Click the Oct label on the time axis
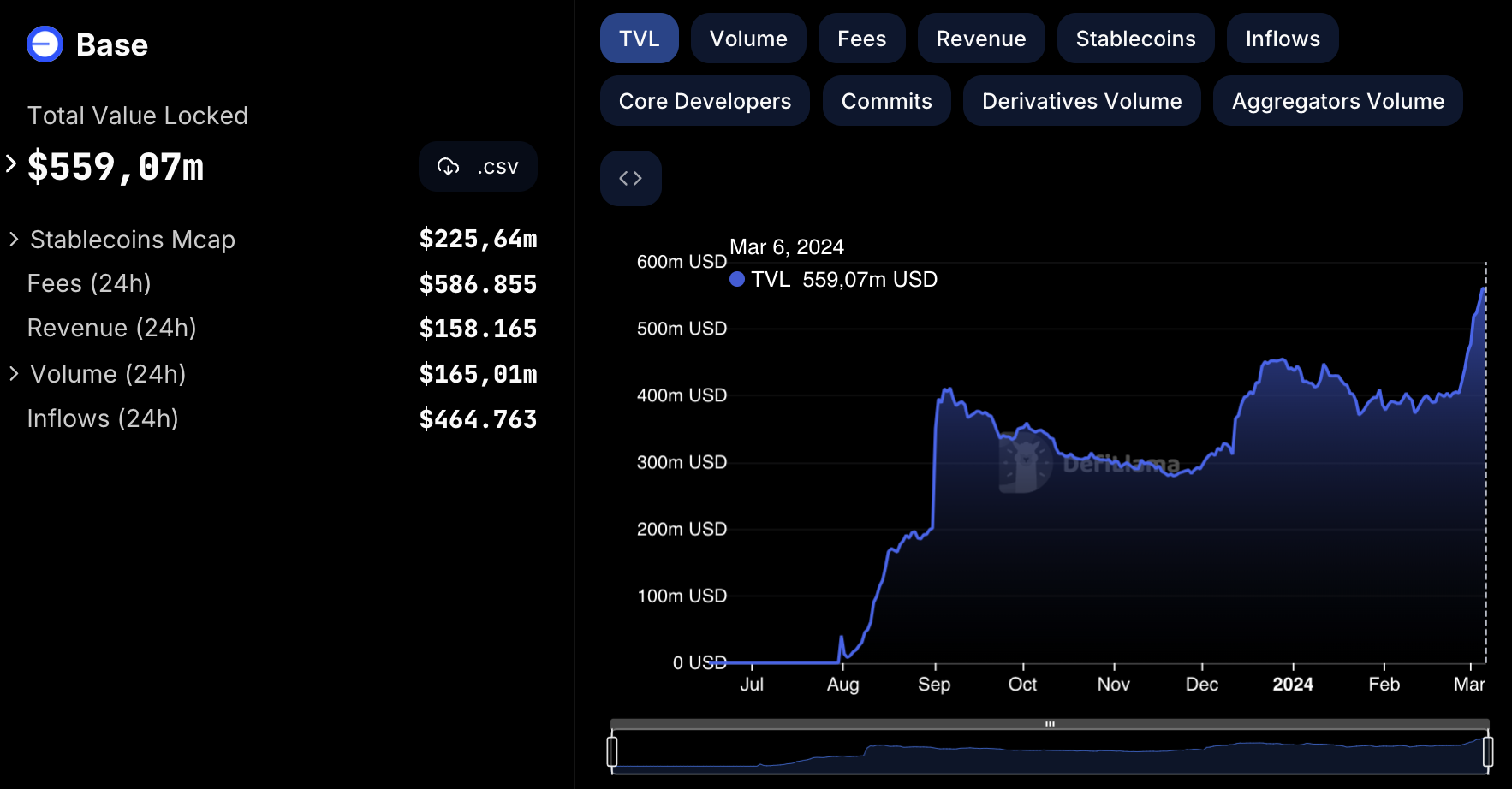 [x=1022, y=685]
